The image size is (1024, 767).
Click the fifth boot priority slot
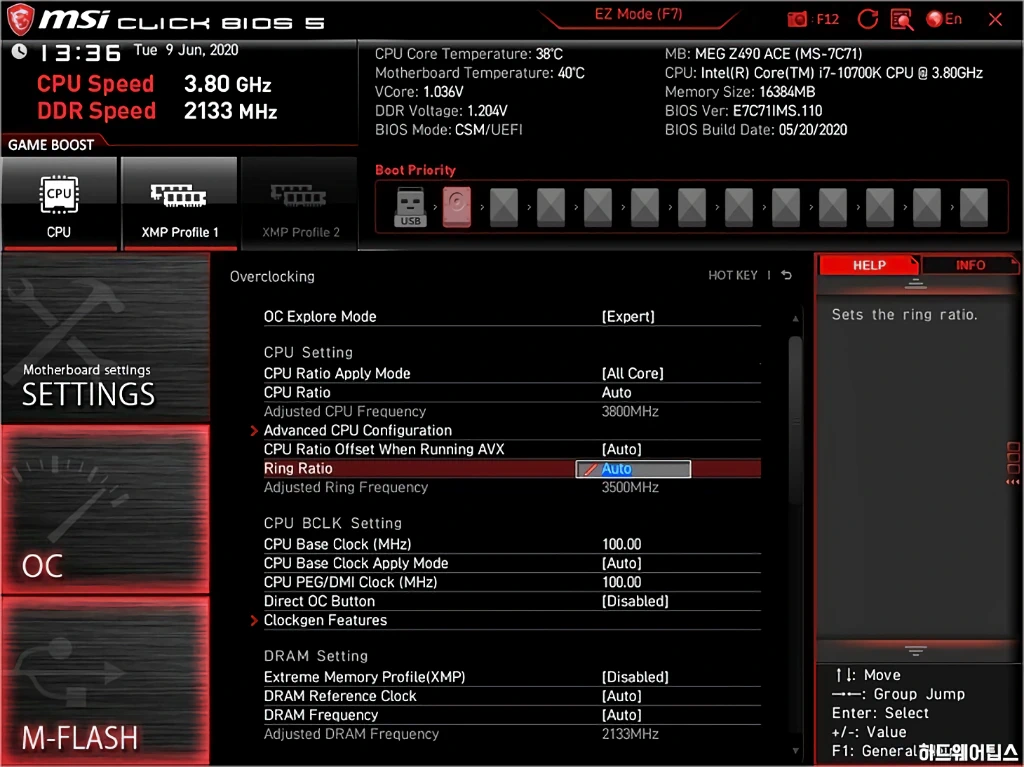click(598, 207)
